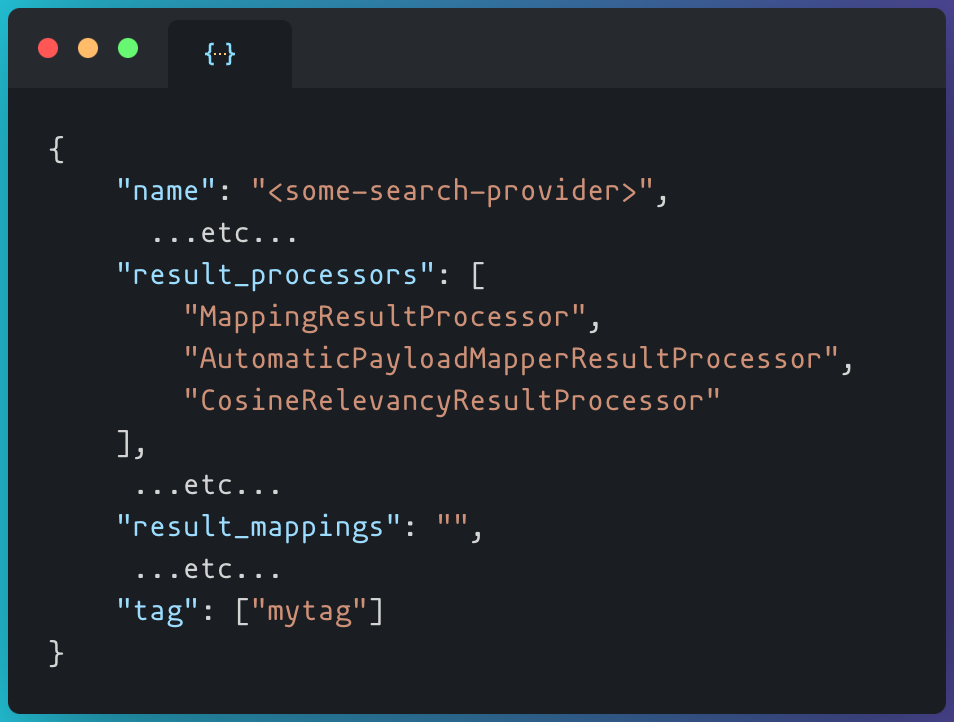
Task: Click "MappingResultProcessor" string
Action: [x=385, y=318]
